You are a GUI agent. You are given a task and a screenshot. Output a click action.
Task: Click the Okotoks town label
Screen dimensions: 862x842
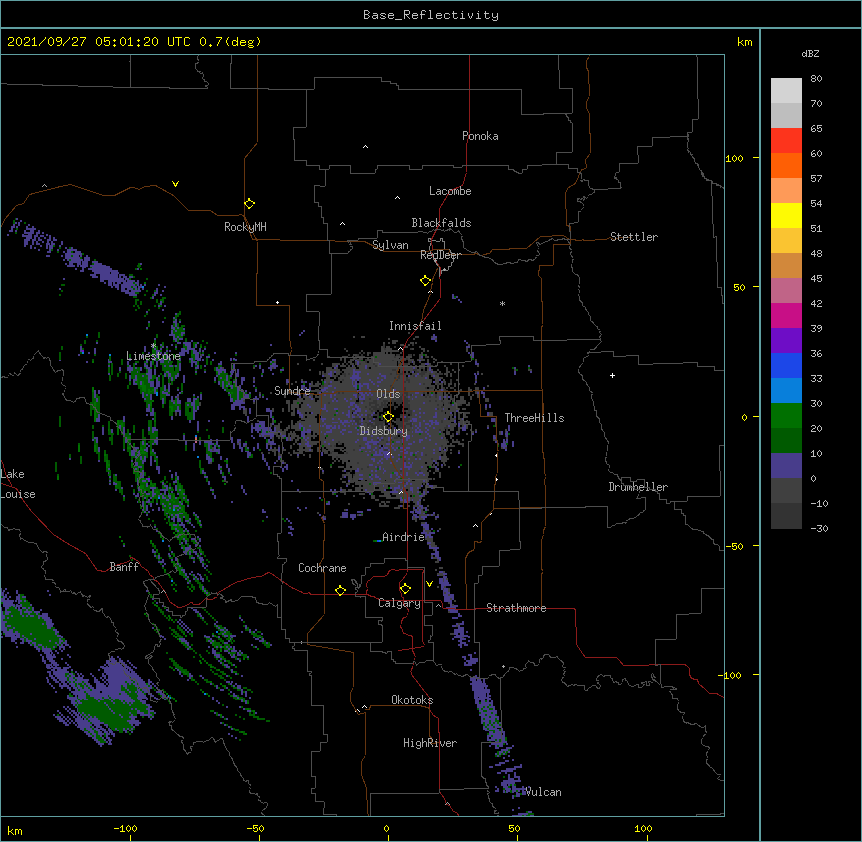412,700
